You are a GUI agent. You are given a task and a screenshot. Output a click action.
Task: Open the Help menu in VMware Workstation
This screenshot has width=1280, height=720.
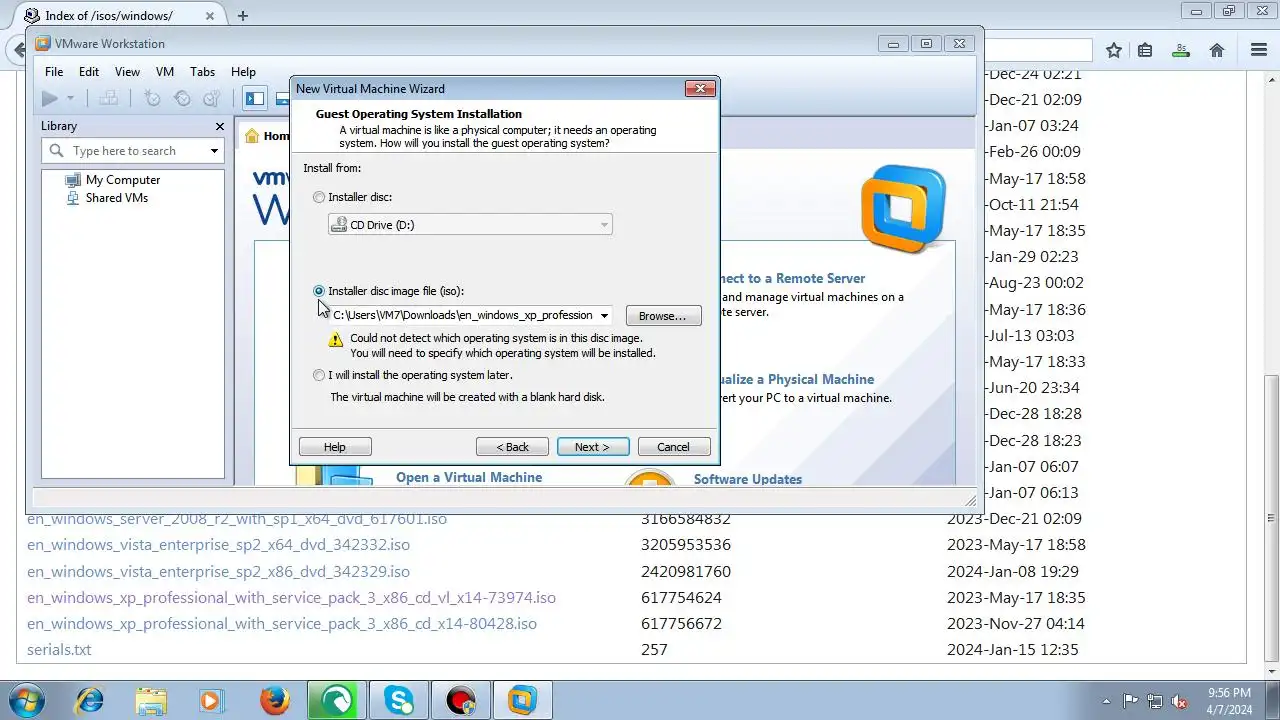tap(243, 72)
